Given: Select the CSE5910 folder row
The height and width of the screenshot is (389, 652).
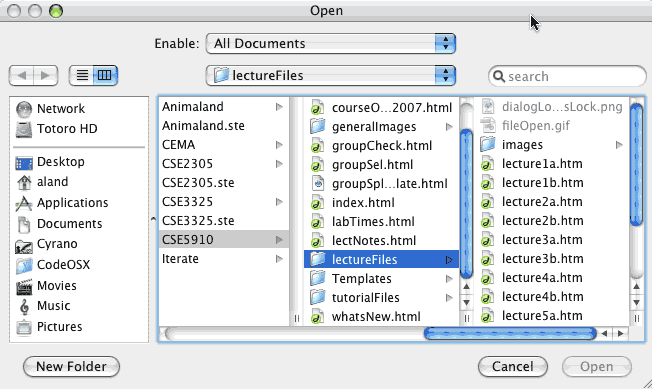Looking at the screenshot, I should (x=224, y=240).
